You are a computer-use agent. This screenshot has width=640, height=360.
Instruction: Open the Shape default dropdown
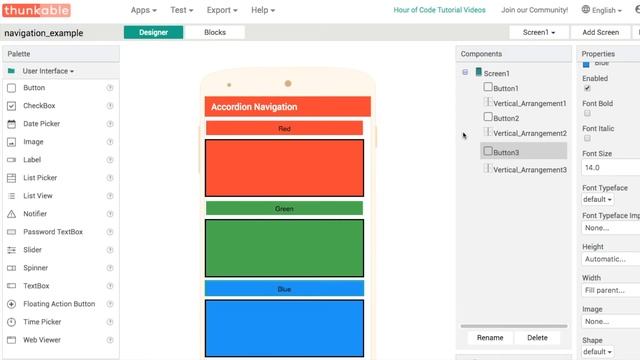pos(597,351)
